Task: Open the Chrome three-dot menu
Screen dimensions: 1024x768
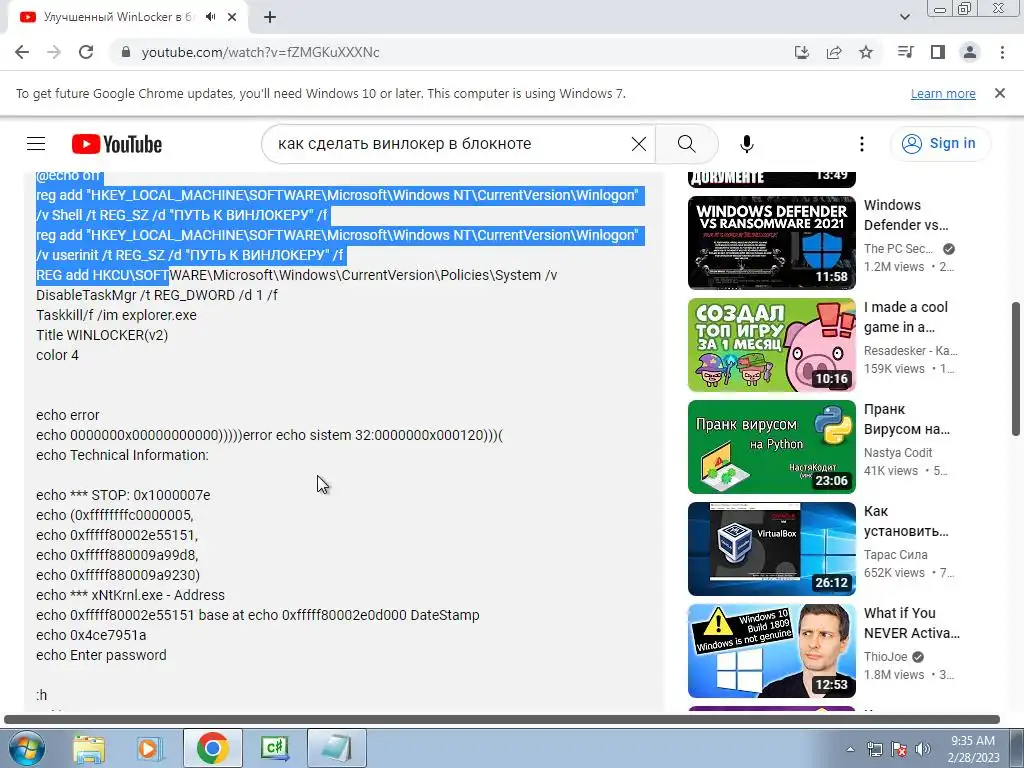Action: pyautogui.click(x=1002, y=52)
